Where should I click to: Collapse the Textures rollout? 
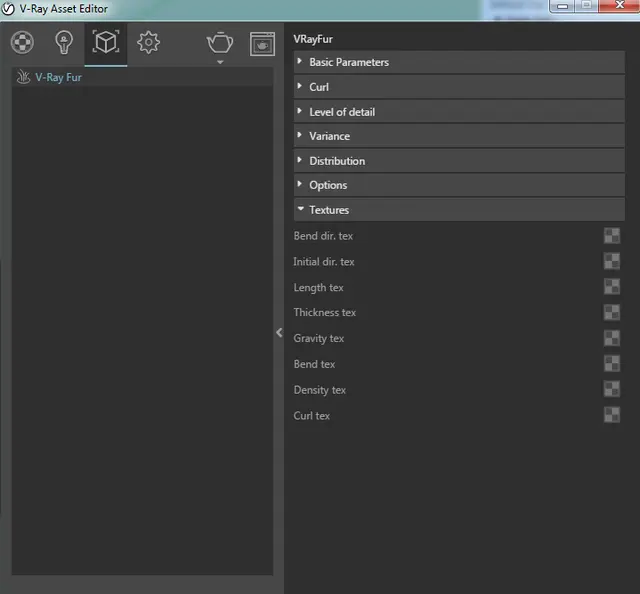click(329, 210)
